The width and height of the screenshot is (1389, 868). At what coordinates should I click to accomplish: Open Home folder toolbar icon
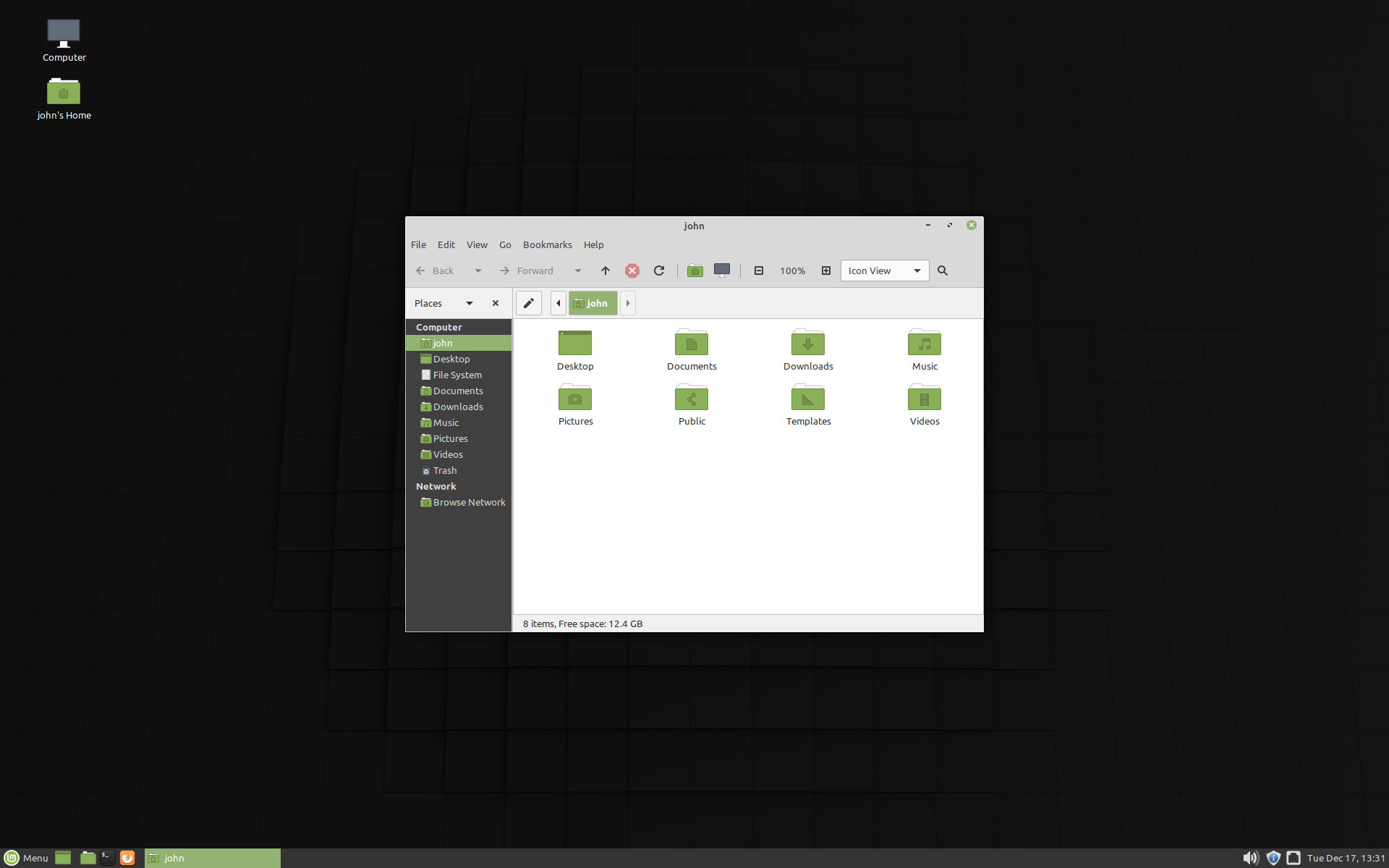(695, 271)
